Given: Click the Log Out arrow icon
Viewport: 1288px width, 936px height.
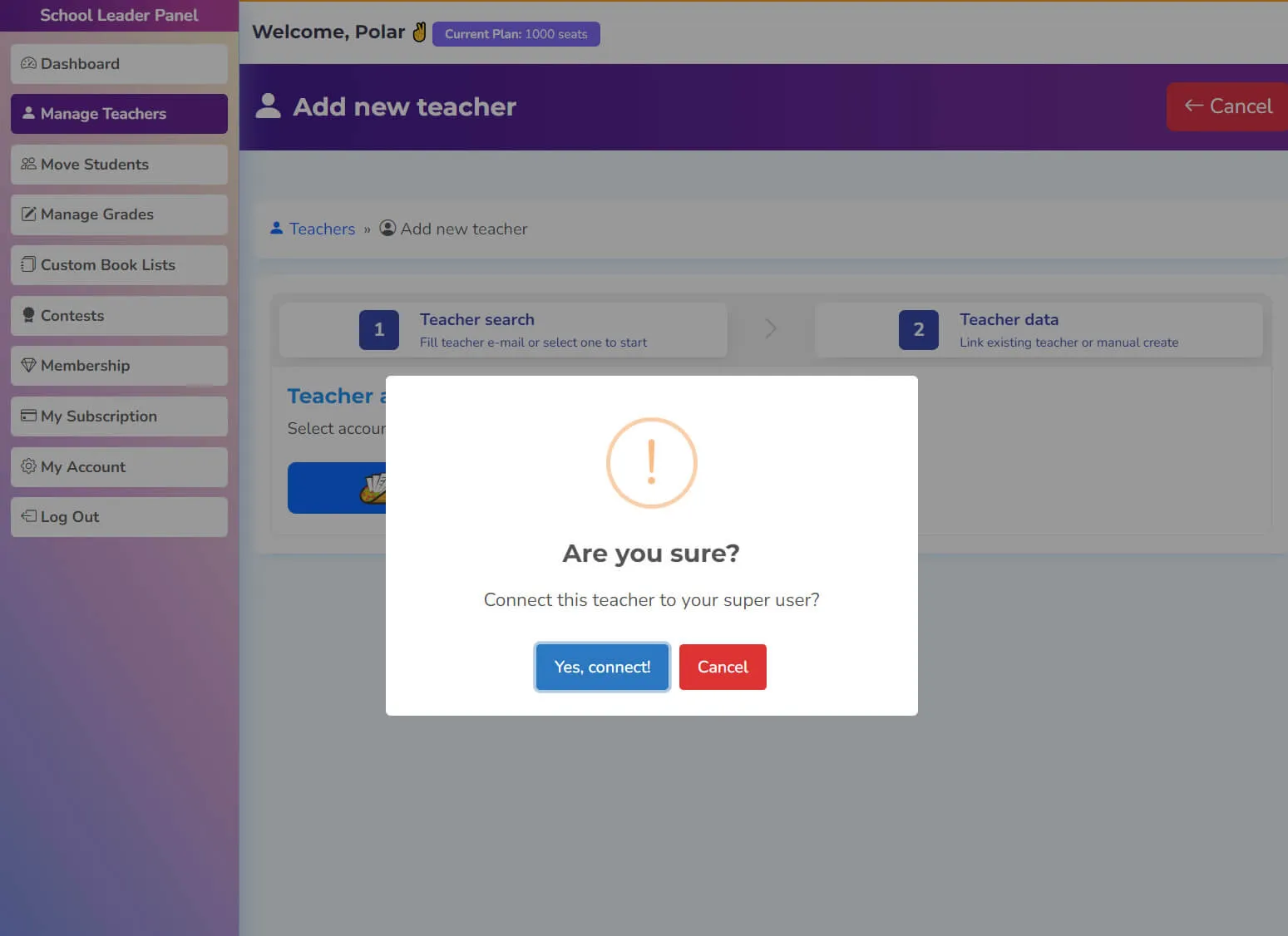Looking at the screenshot, I should (28, 516).
